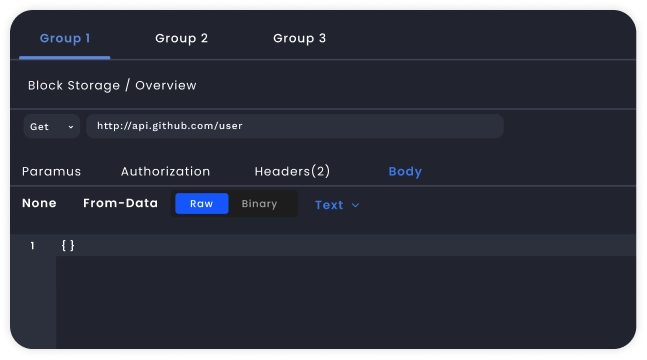
Task: Select the Raw toggle option
Action: click(x=202, y=204)
